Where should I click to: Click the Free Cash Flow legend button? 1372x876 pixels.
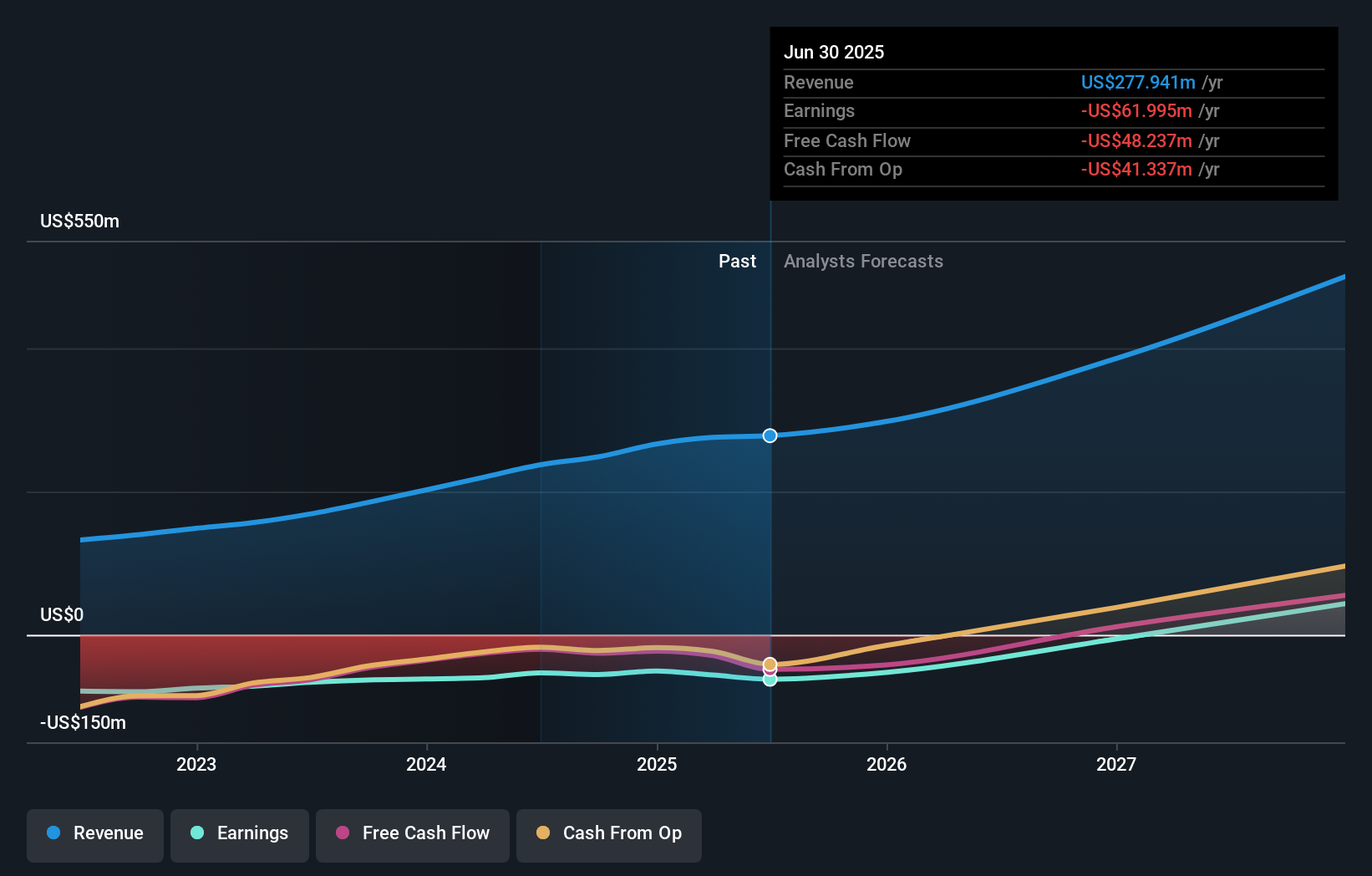tap(412, 835)
